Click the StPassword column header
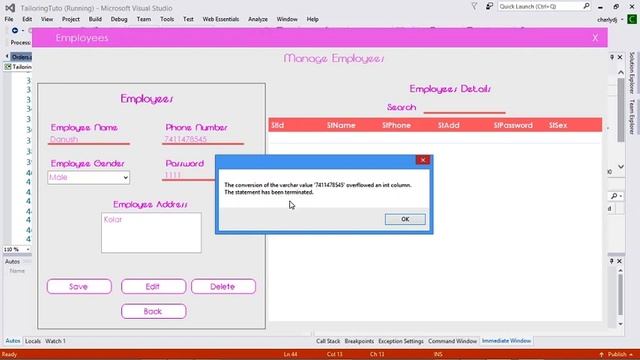This screenshot has height=360, width=640. coord(513,125)
